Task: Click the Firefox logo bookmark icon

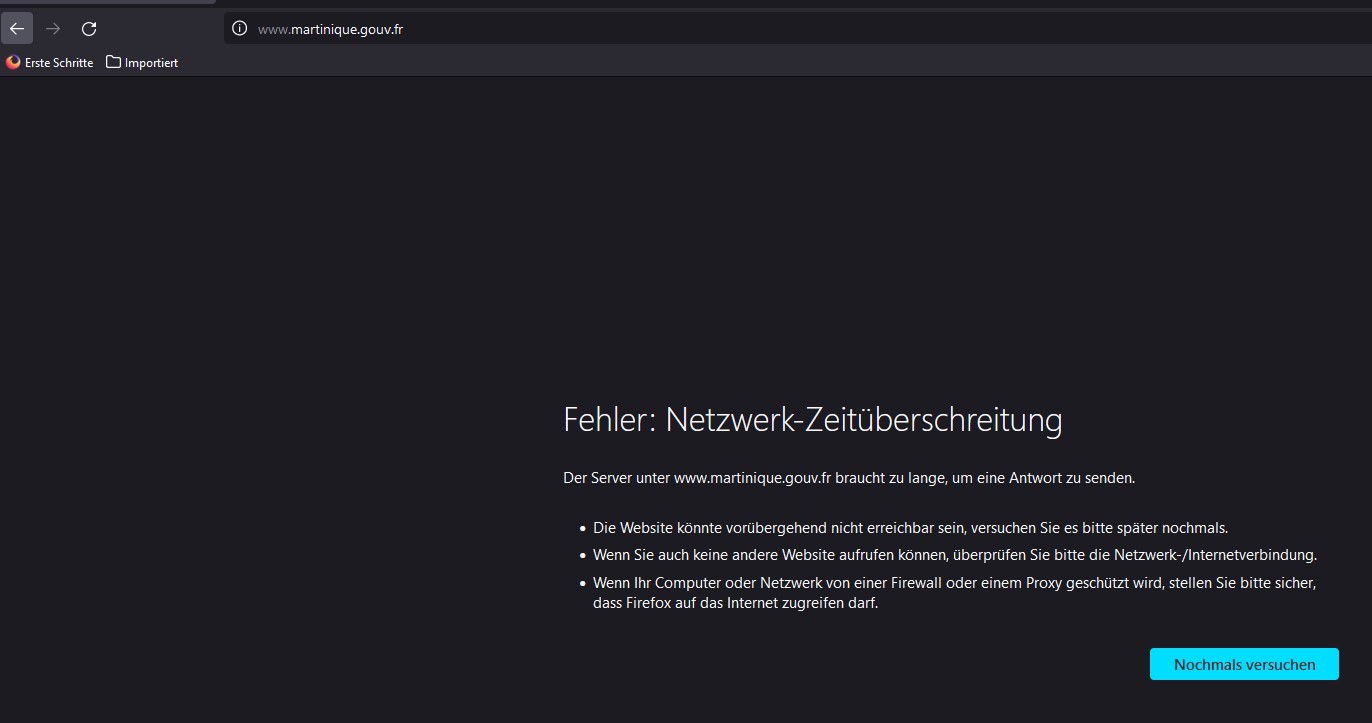Action: 13,62
